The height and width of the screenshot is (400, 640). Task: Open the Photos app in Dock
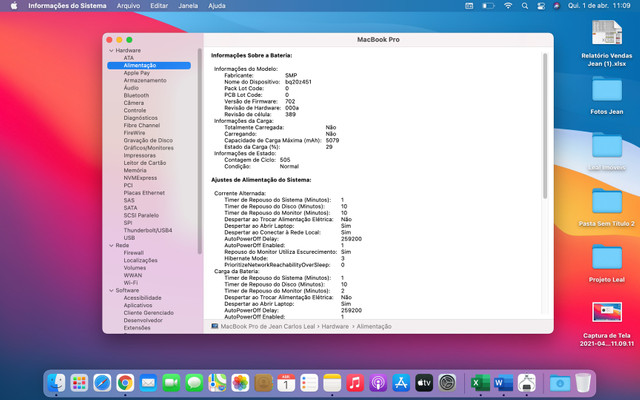[240, 383]
